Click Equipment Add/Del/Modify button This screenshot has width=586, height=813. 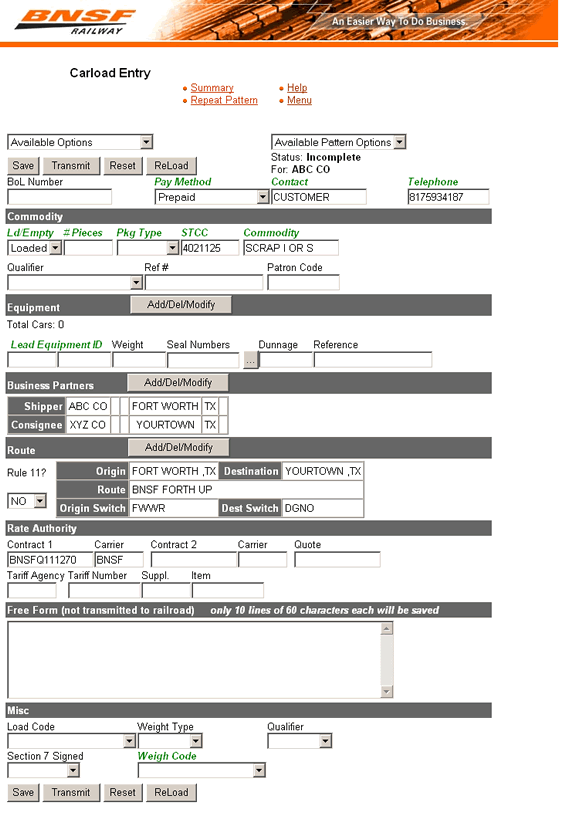(181, 305)
